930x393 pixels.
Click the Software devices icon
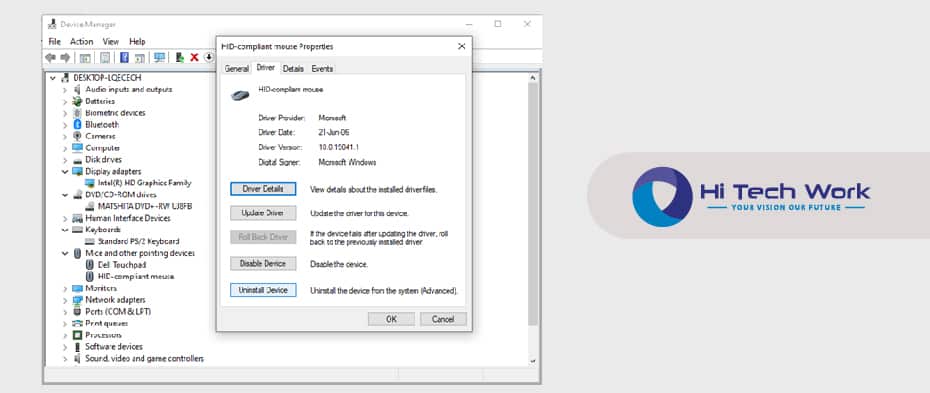click(77, 347)
